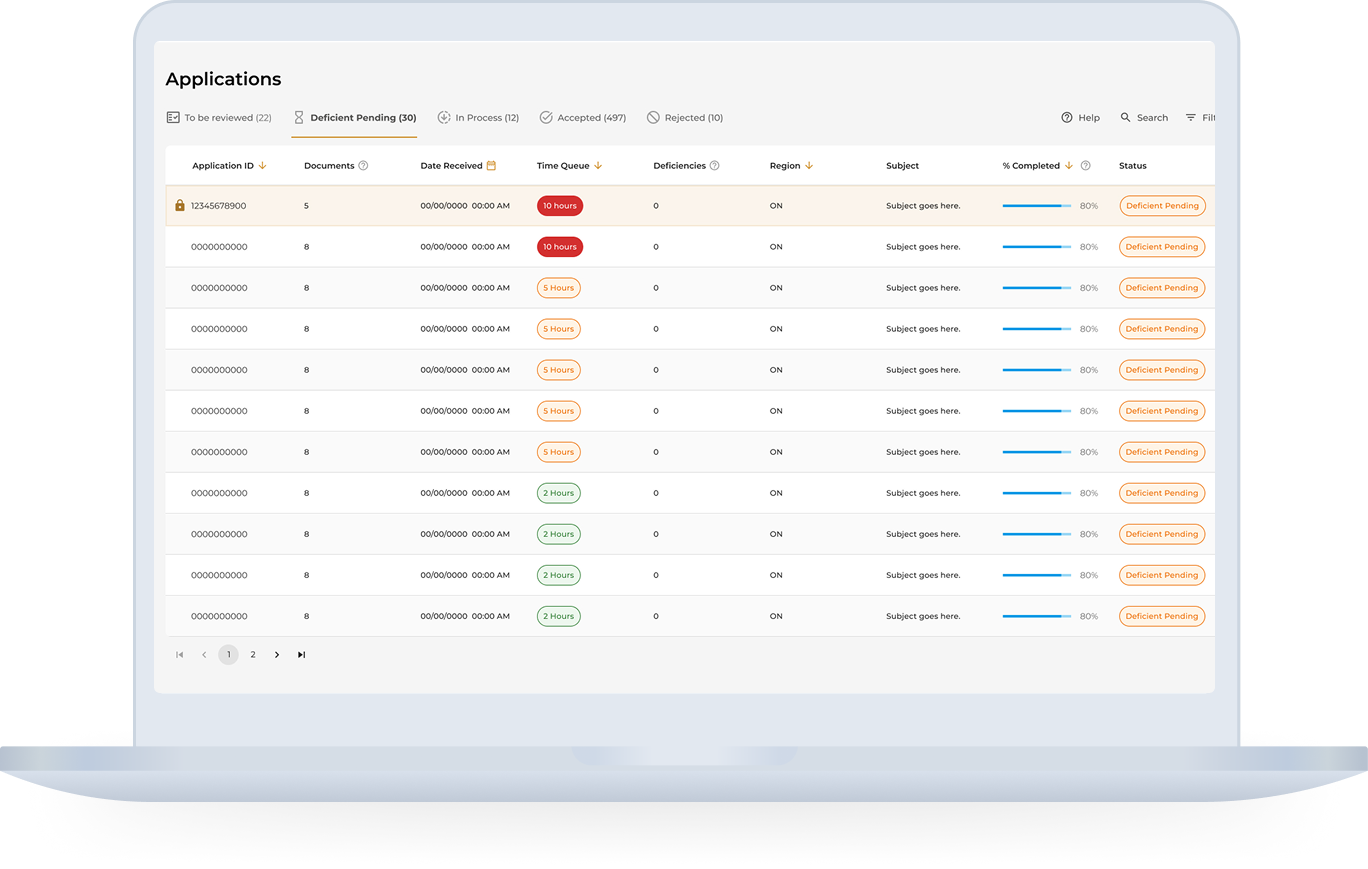Switch to the To be reviewed tab
1368x869 pixels.
219,118
